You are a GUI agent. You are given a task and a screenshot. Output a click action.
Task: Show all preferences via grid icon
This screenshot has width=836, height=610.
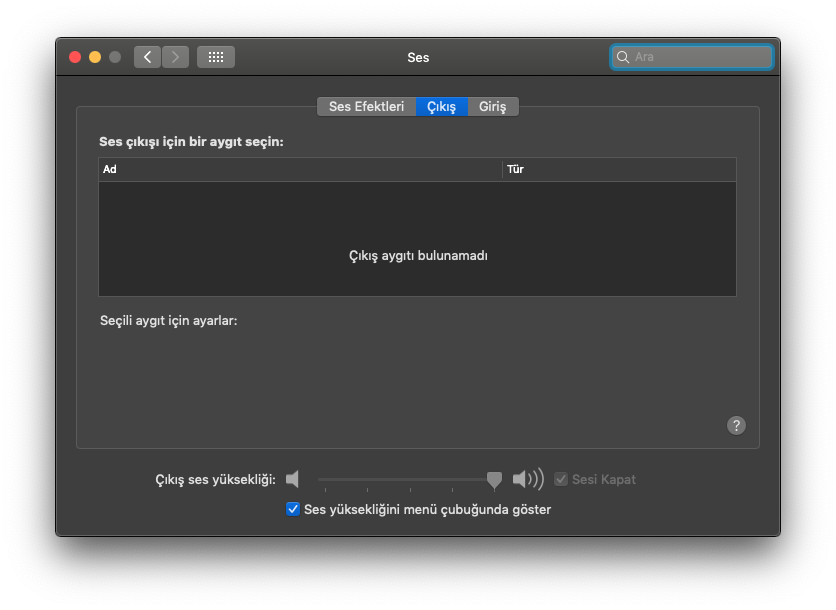click(x=216, y=57)
